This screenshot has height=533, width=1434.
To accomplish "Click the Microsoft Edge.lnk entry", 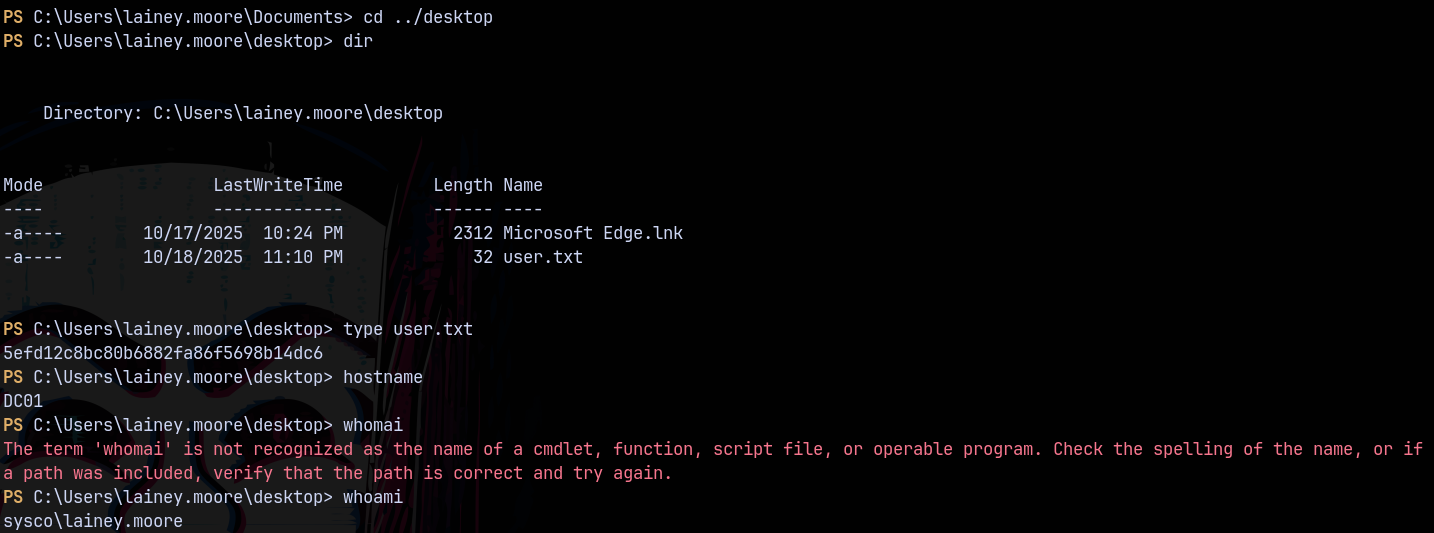I will point(592,233).
